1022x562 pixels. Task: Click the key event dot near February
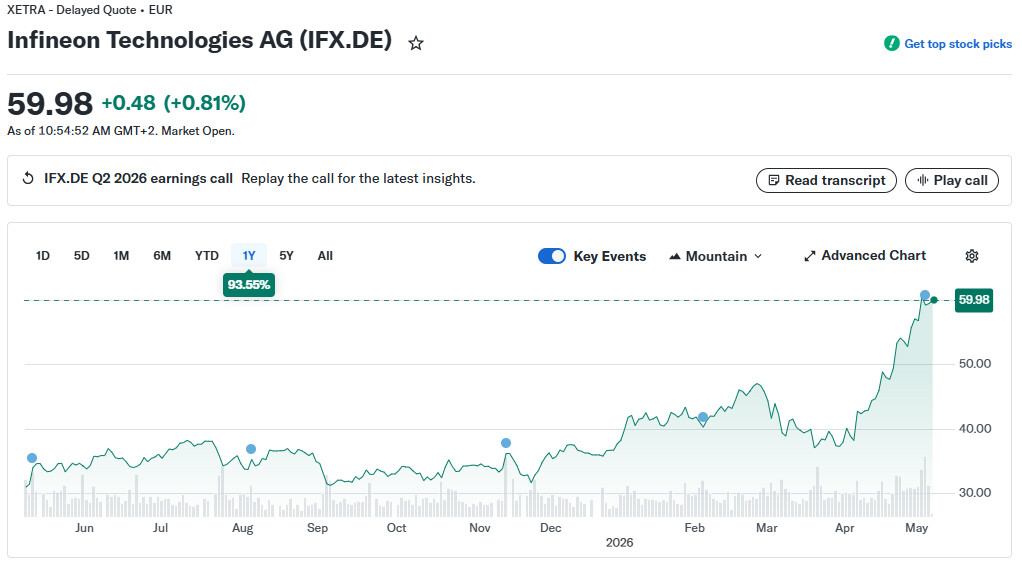(703, 417)
